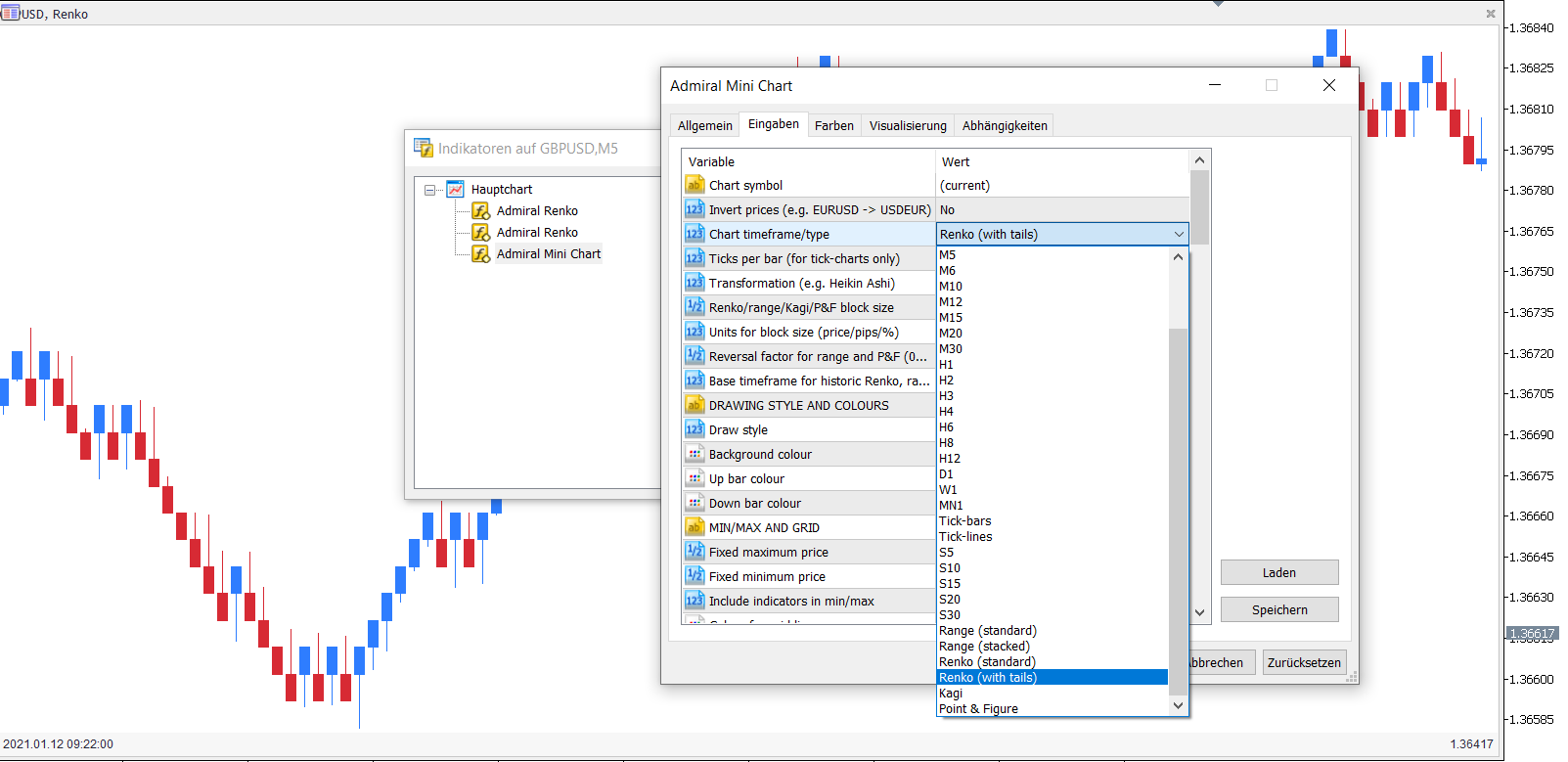This screenshot has height=762, width=1568.
Task: Switch to the Farben tab
Action: (x=834, y=125)
